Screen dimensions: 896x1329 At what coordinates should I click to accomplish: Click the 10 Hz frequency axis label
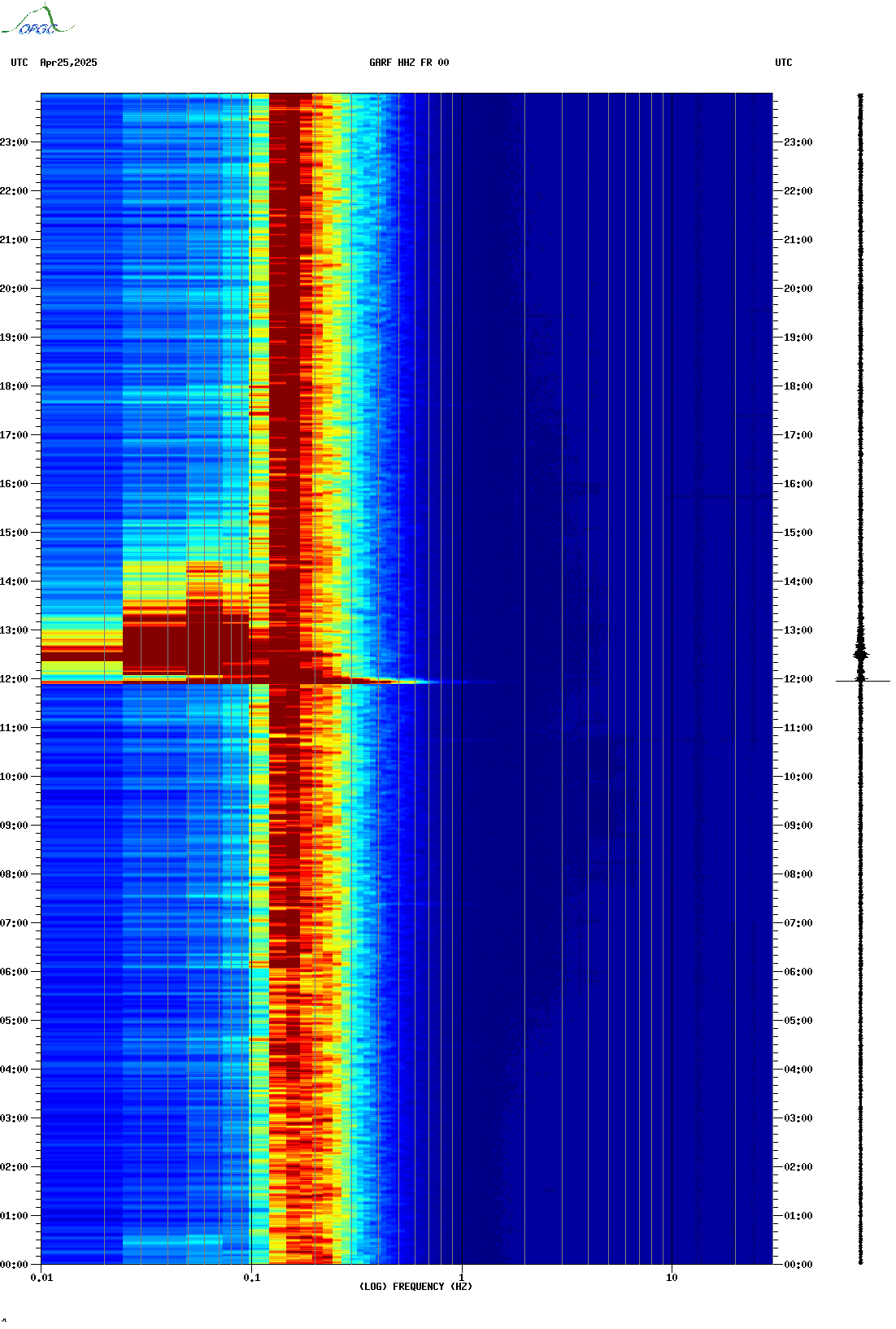point(672,1277)
